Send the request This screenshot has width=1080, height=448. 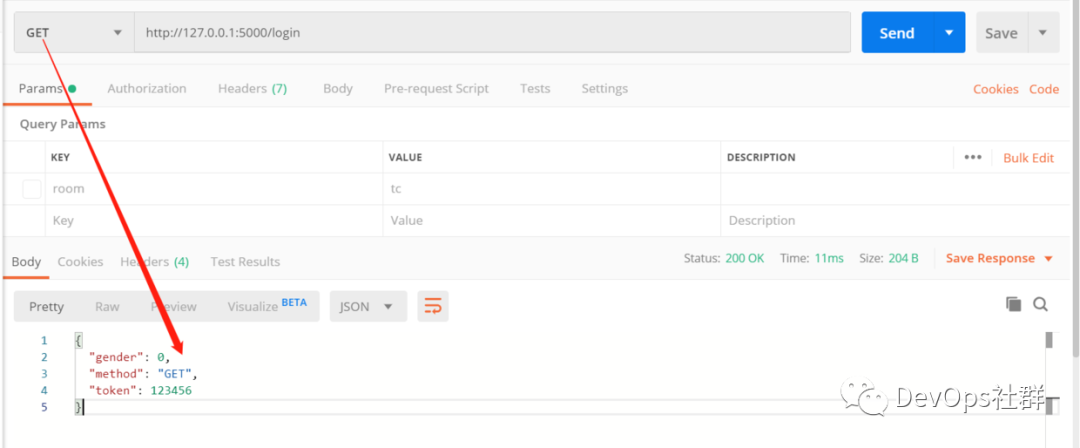click(897, 32)
